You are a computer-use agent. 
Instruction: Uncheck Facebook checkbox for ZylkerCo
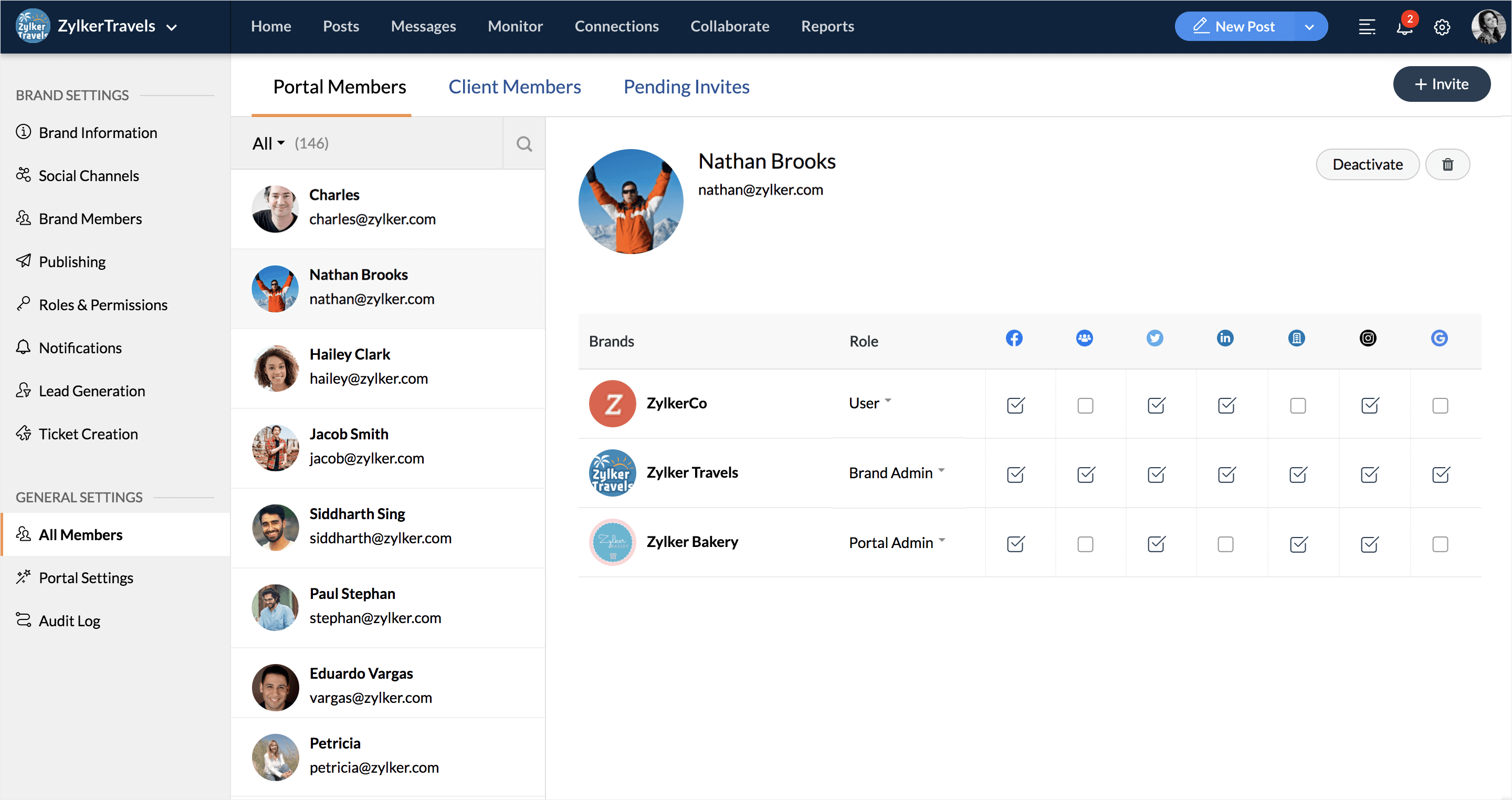click(x=1015, y=406)
